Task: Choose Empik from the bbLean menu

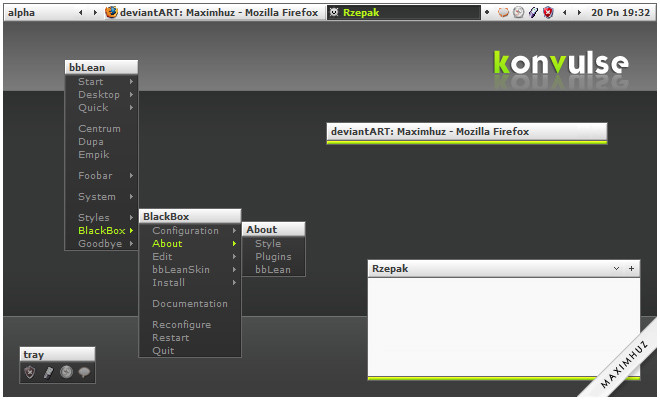Action: (101, 155)
